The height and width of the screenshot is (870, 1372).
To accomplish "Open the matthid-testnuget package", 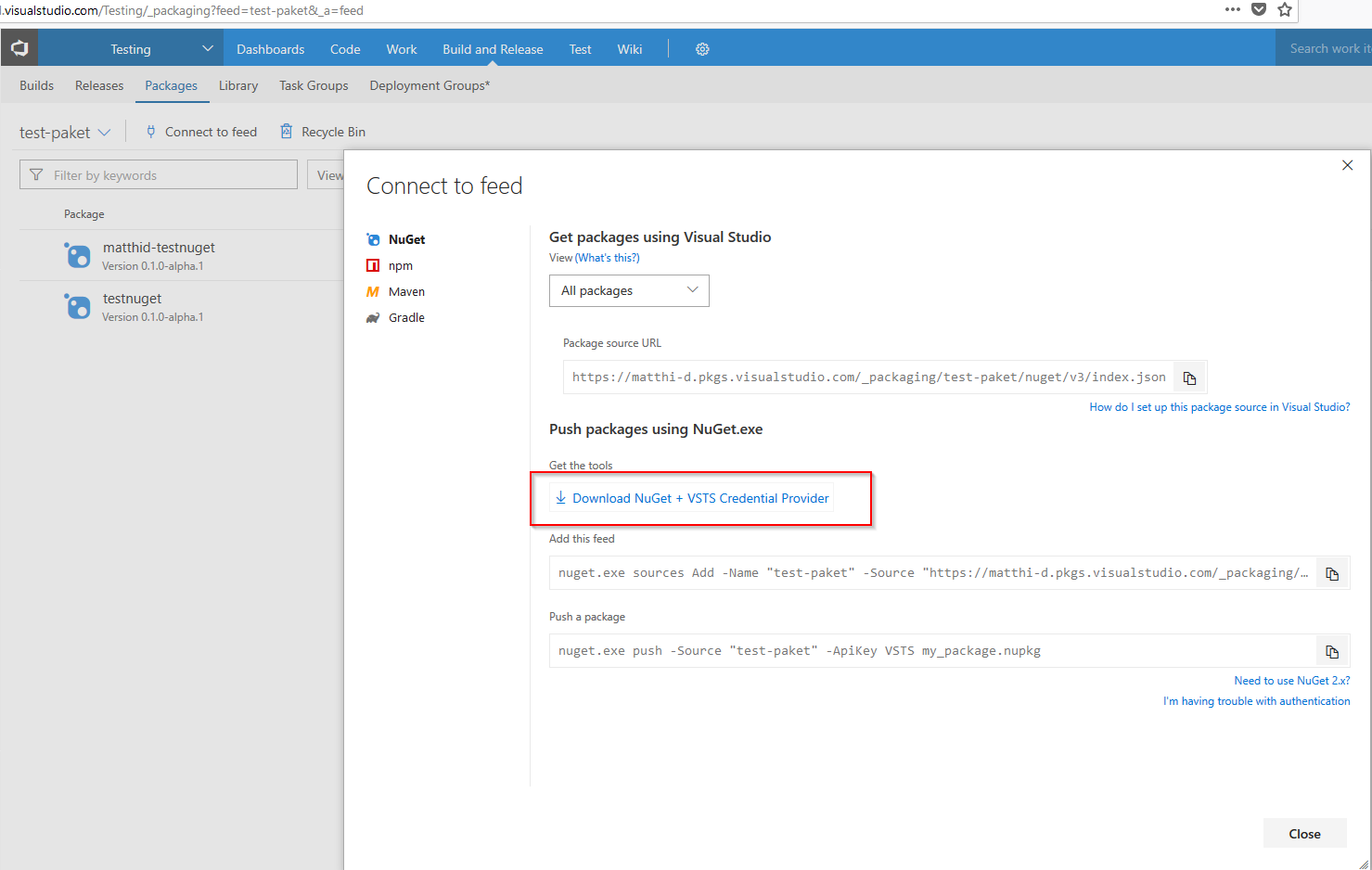I will click(x=159, y=248).
